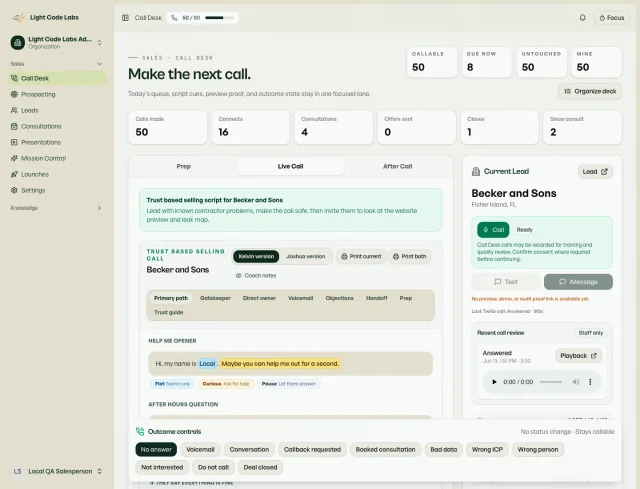Click the Organize deck button
This screenshot has width=640, height=489.
coord(590,91)
